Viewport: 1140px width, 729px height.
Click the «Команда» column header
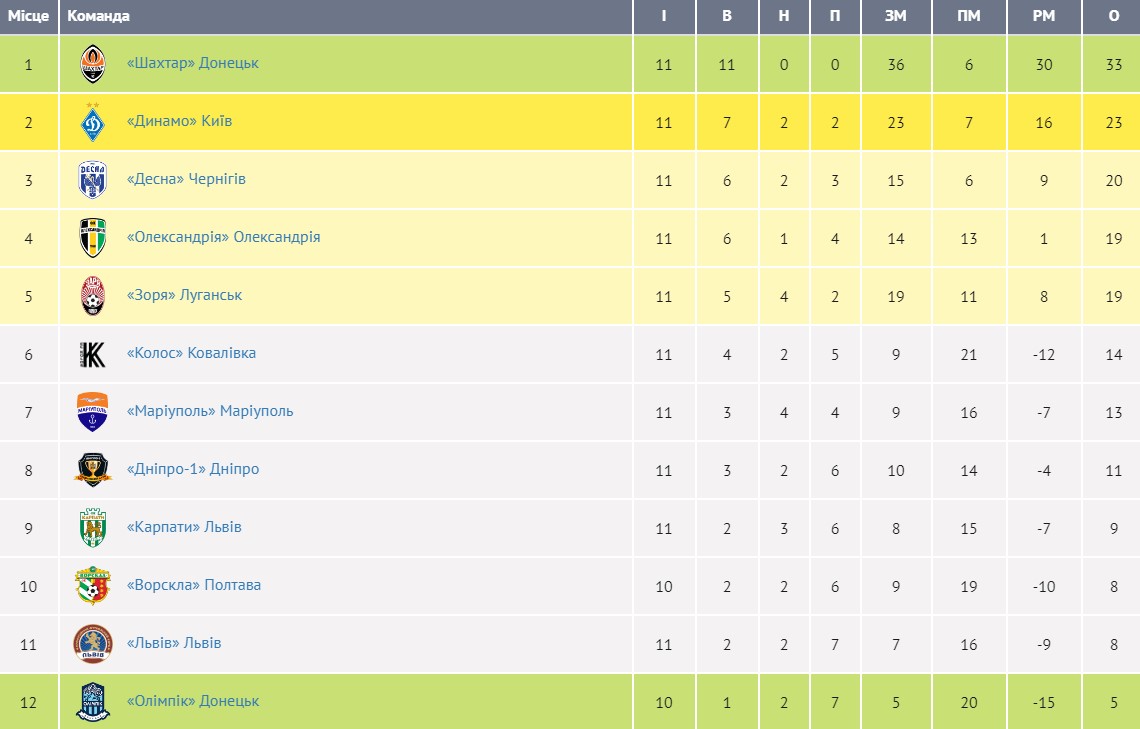click(98, 16)
